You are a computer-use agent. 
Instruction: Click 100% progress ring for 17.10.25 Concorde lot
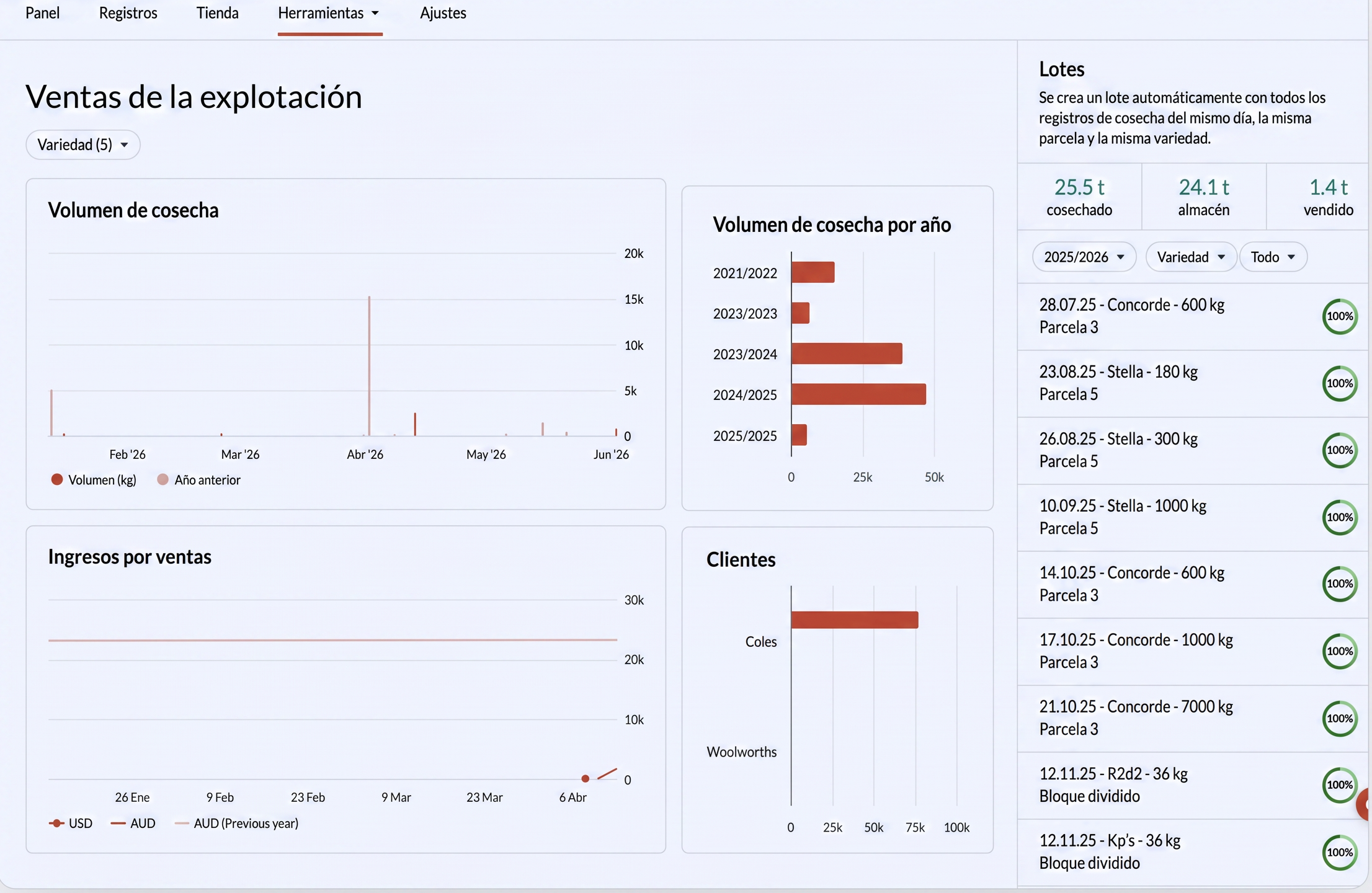click(1340, 651)
